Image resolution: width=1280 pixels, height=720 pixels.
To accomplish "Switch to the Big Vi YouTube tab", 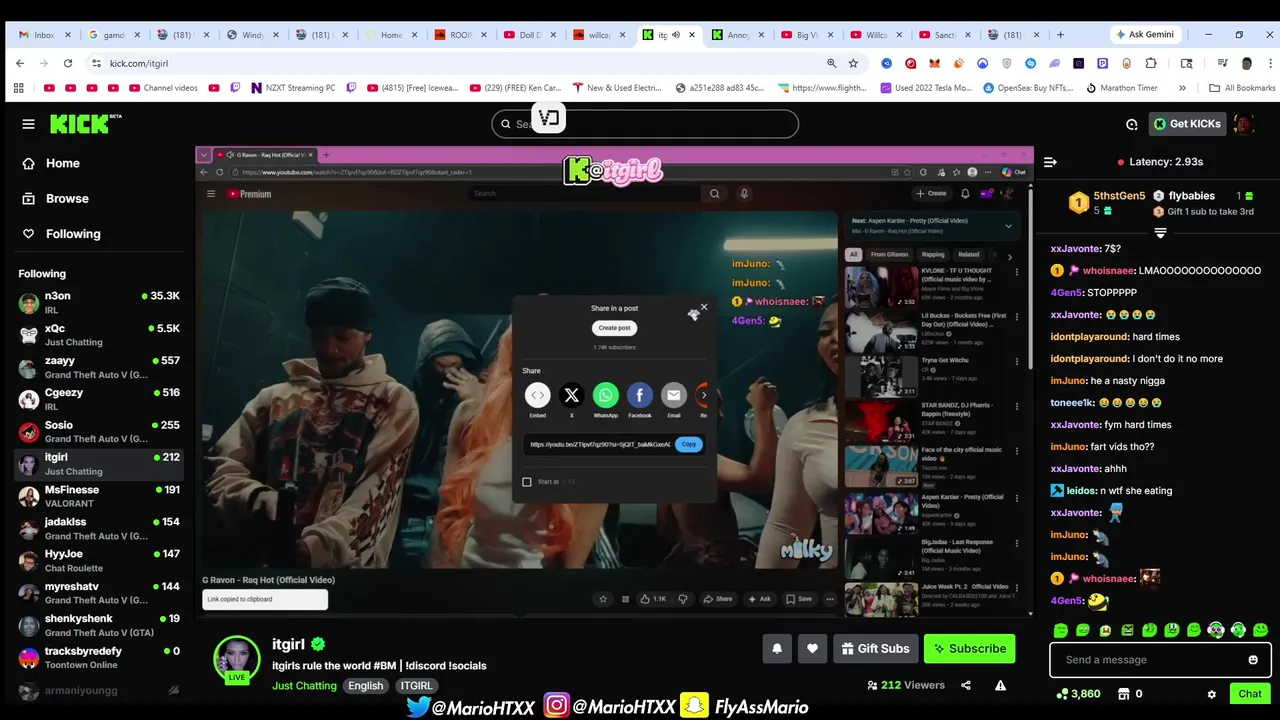I will [807, 35].
